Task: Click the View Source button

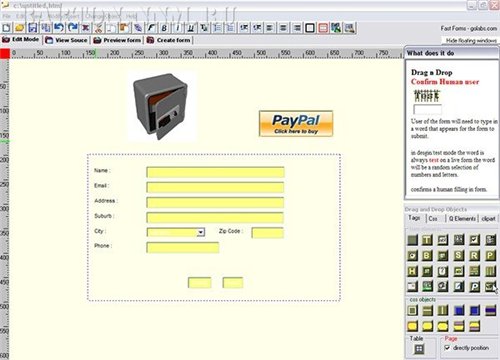Action: pyautogui.click(x=67, y=40)
